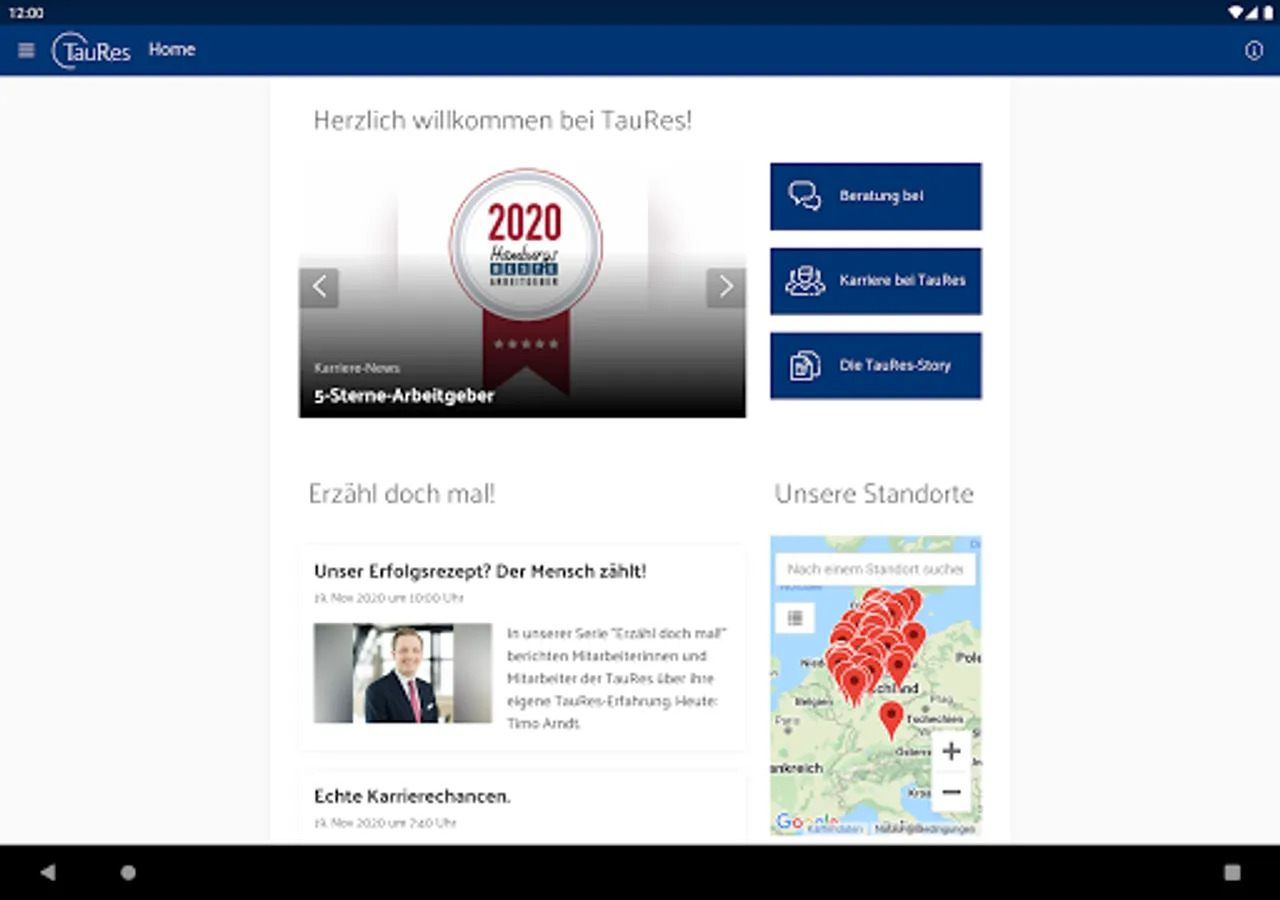Select date '19. Nov 2020 um 10:00 Uhr'

point(389,598)
